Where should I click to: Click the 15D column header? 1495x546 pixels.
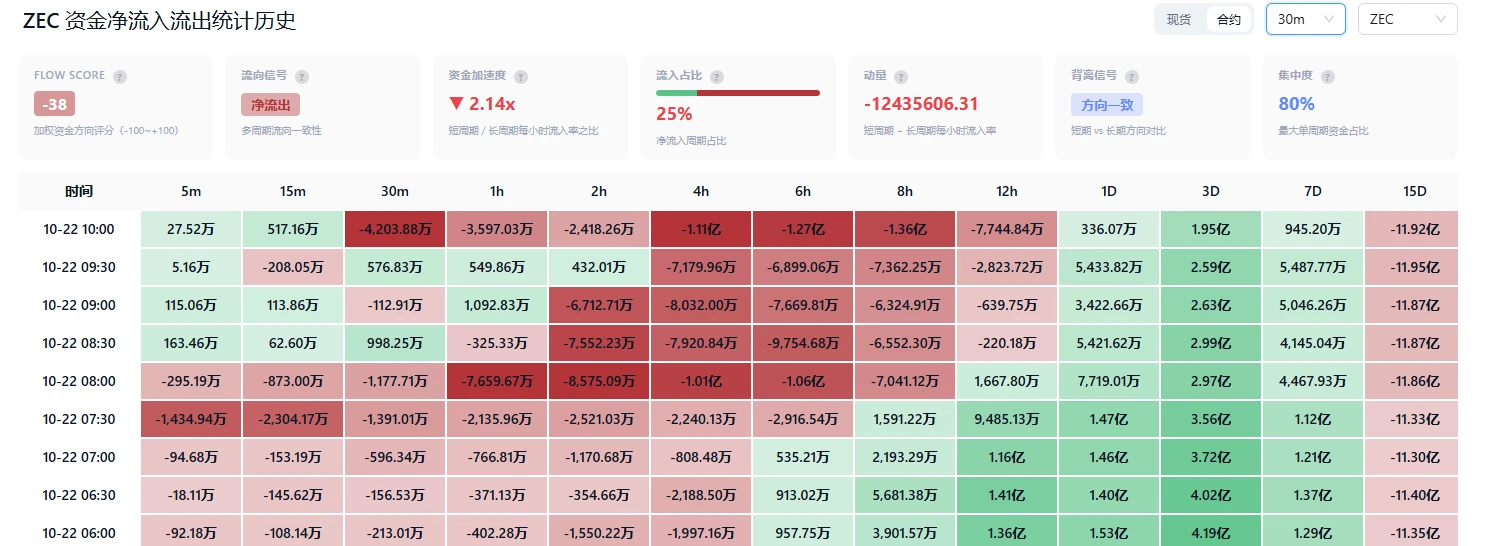point(1415,191)
